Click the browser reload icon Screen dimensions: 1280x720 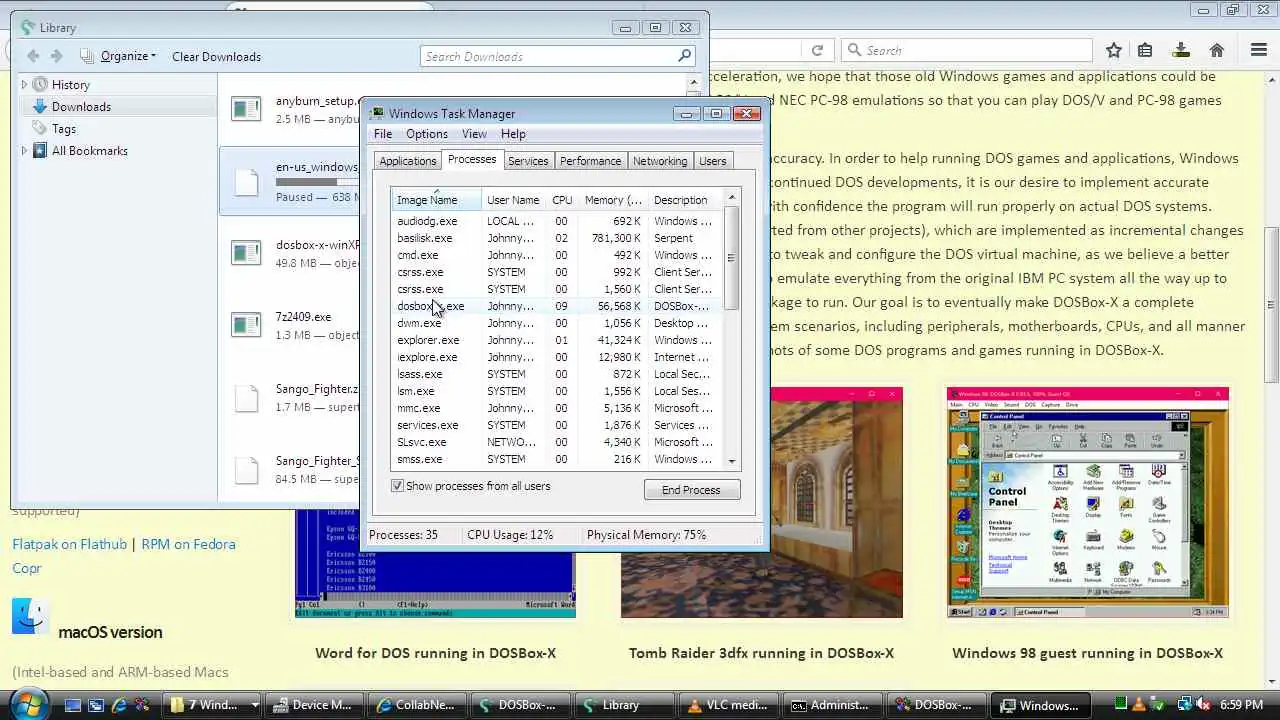pos(817,50)
